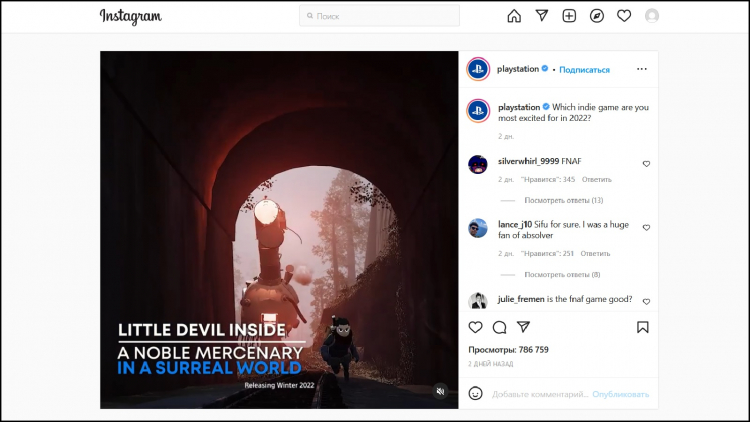This screenshot has height=422, width=750.
Task: Like lance_j10's Sifu comment
Action: [646, 228]
